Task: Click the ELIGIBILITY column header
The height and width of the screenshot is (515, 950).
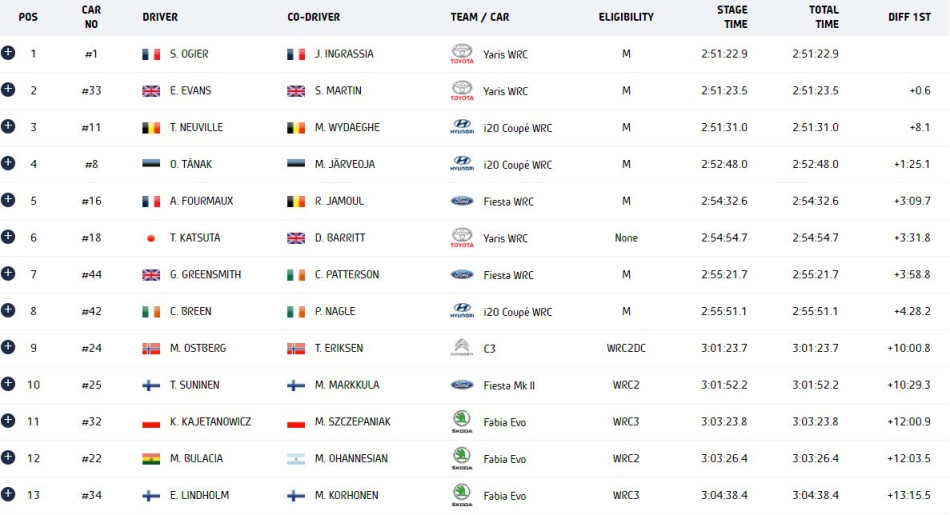Action: click(x=626, y=17)
